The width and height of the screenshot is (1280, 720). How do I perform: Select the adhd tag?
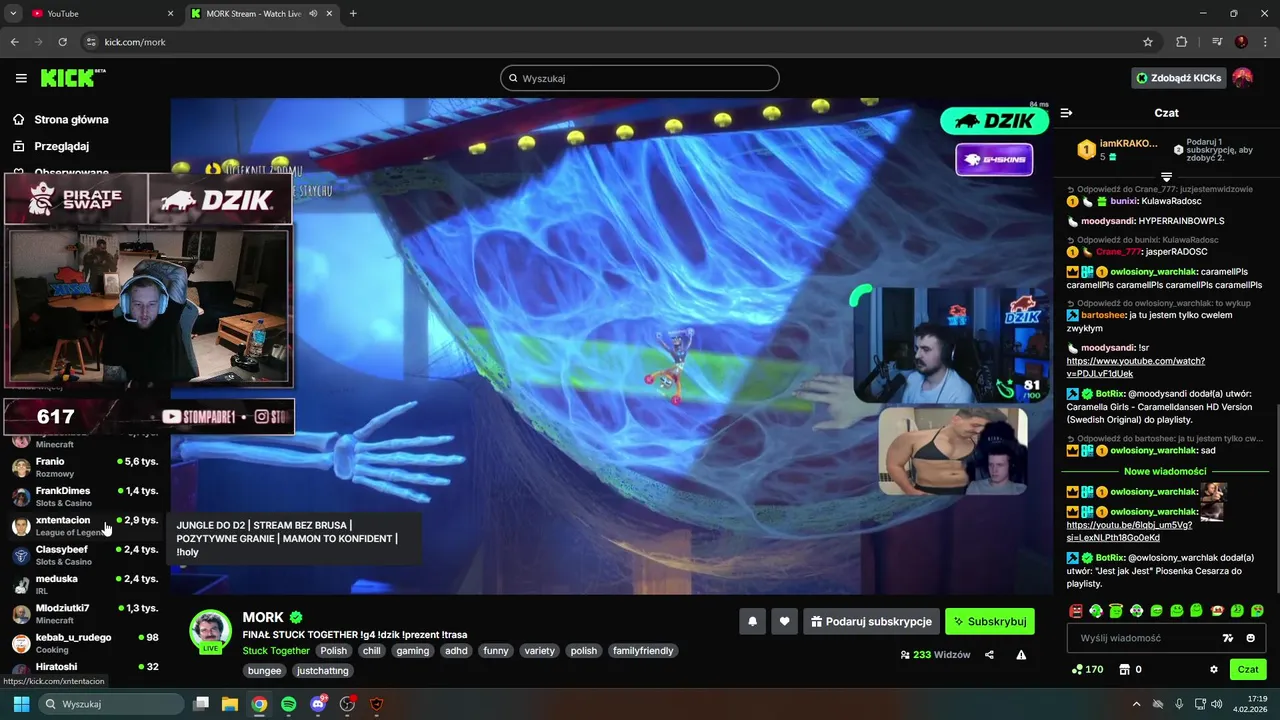457,650
